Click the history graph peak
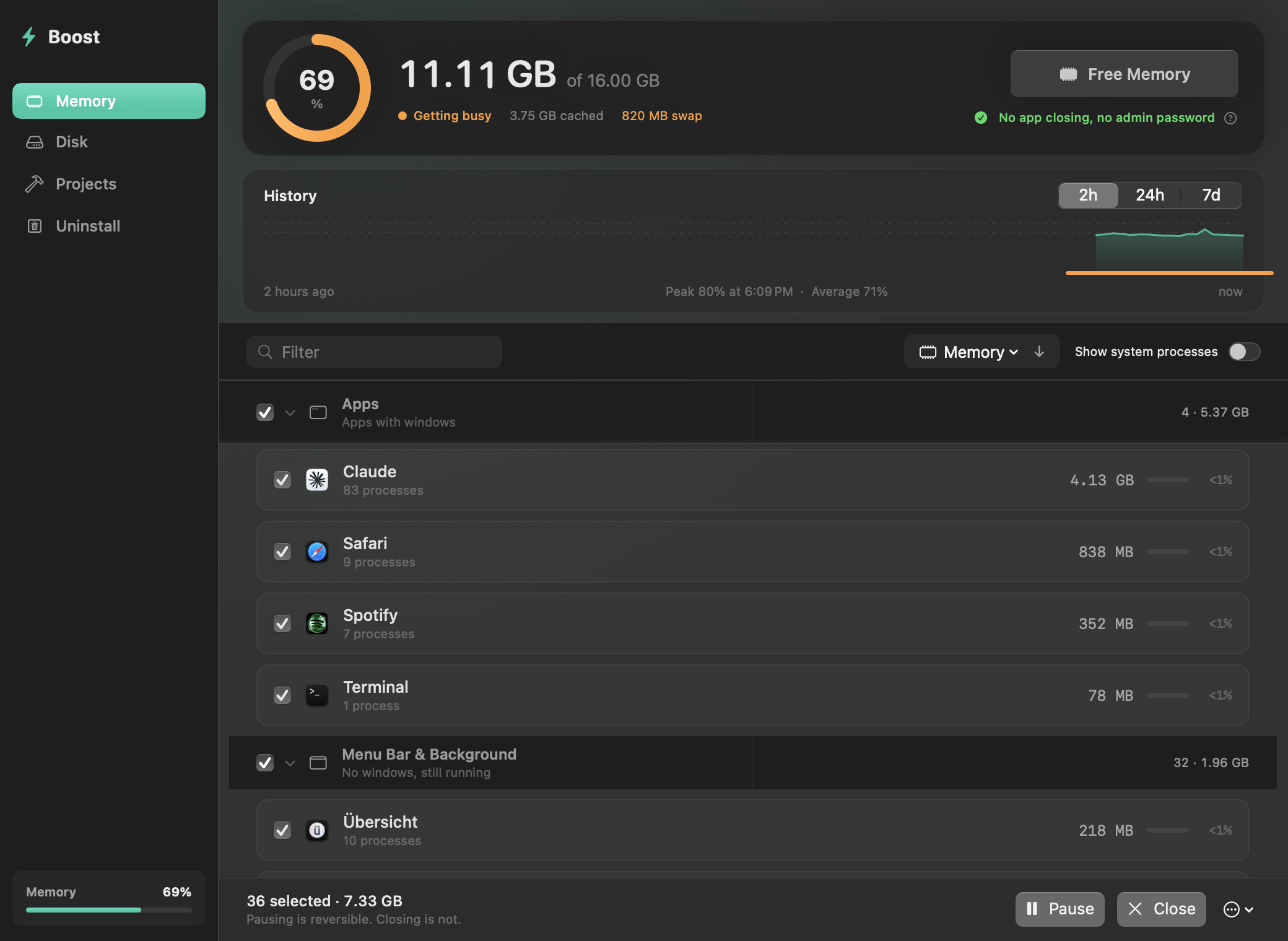The height and width of the screenshot is (941, 1288). click(x=1205, y=230)
